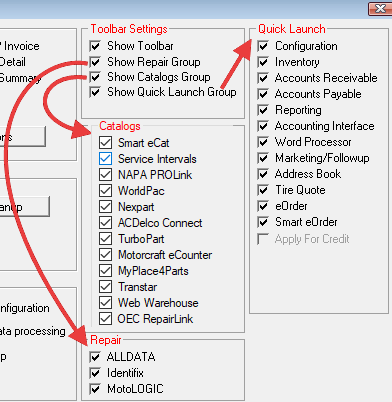
Task: Toggle the Quick Launch Inventory checkbox
Action: pyautogui.click(x=263, y=62)
